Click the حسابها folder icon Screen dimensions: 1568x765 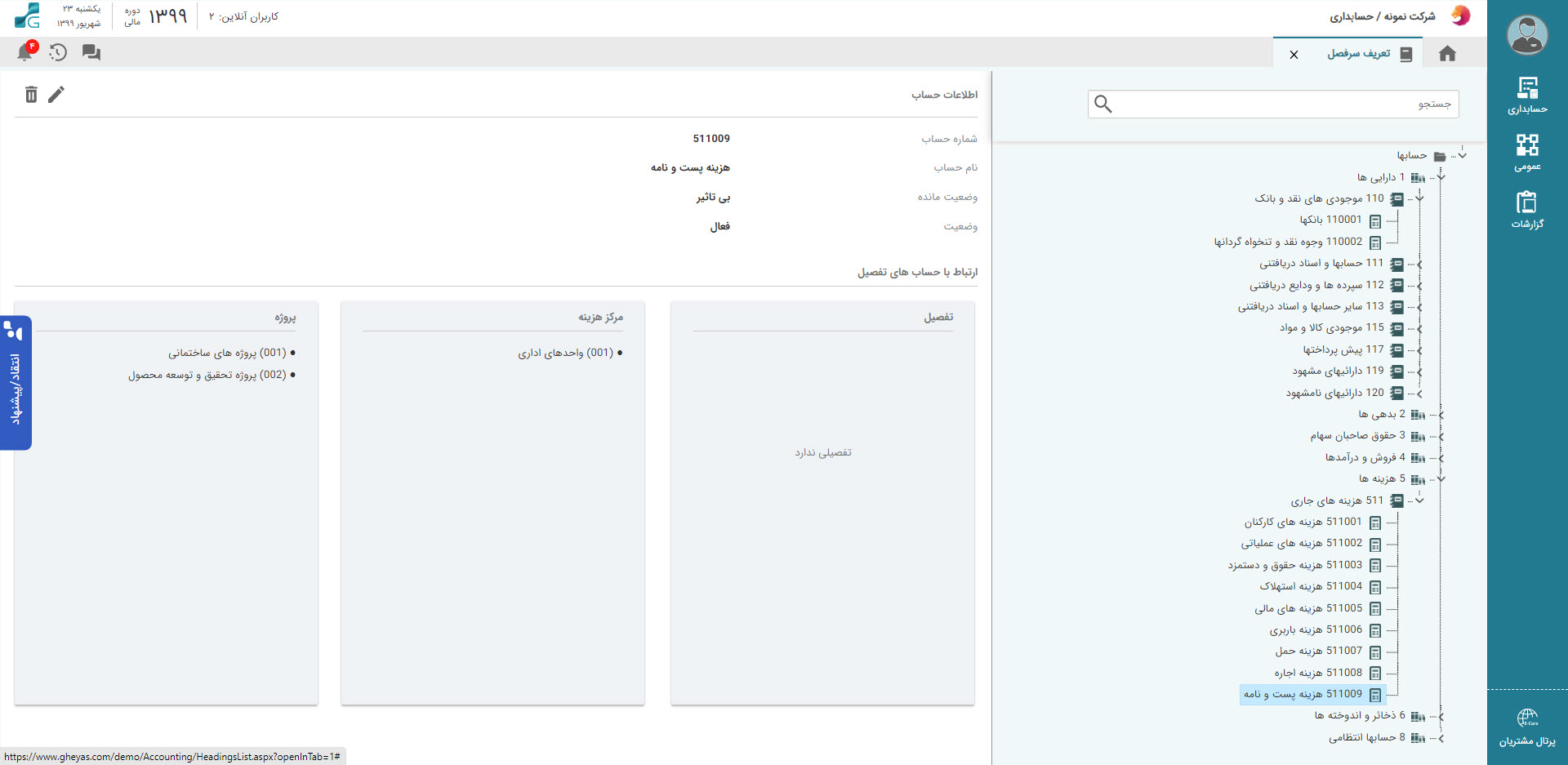1440,156
